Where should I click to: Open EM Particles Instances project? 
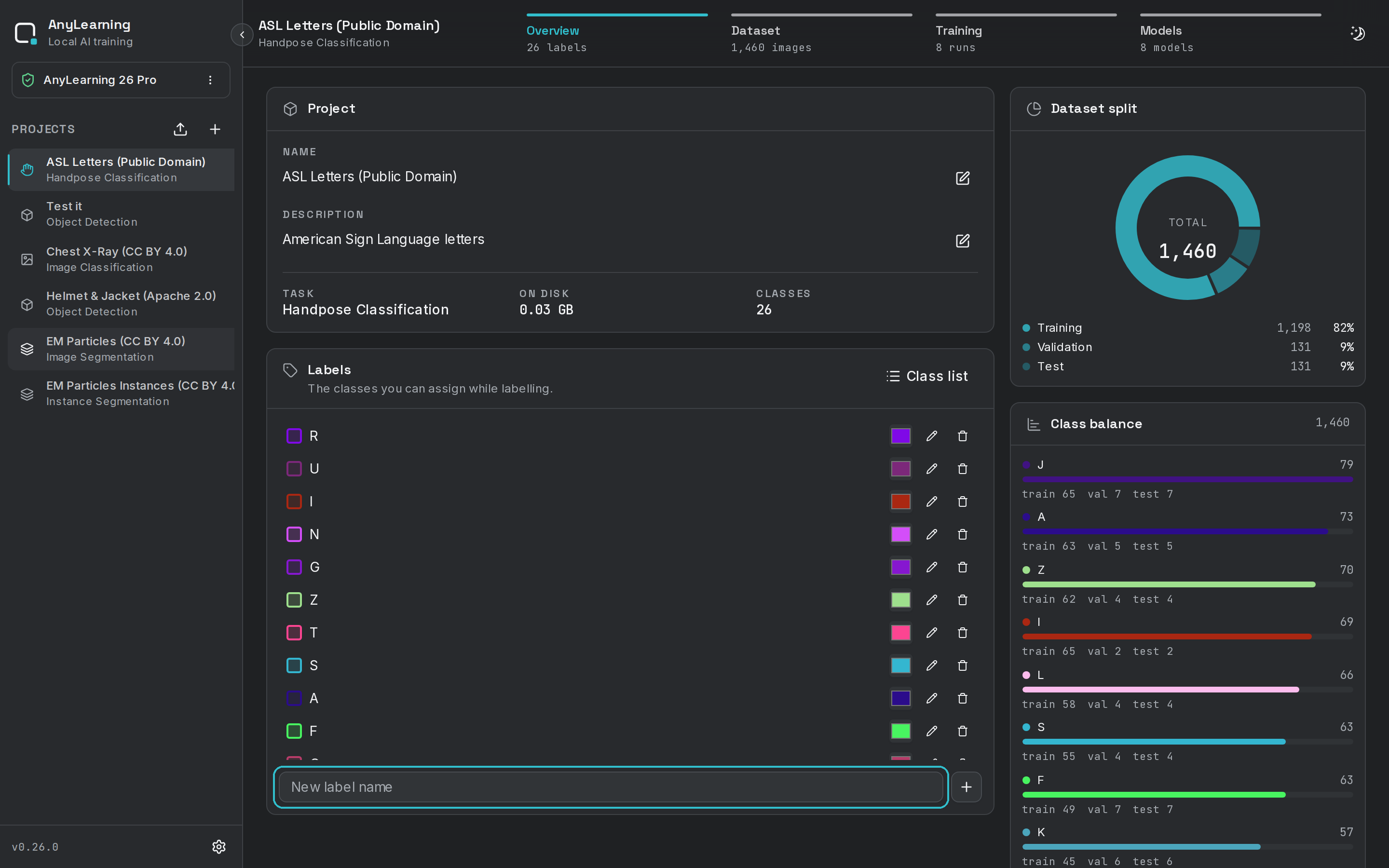tap(121, 393)
